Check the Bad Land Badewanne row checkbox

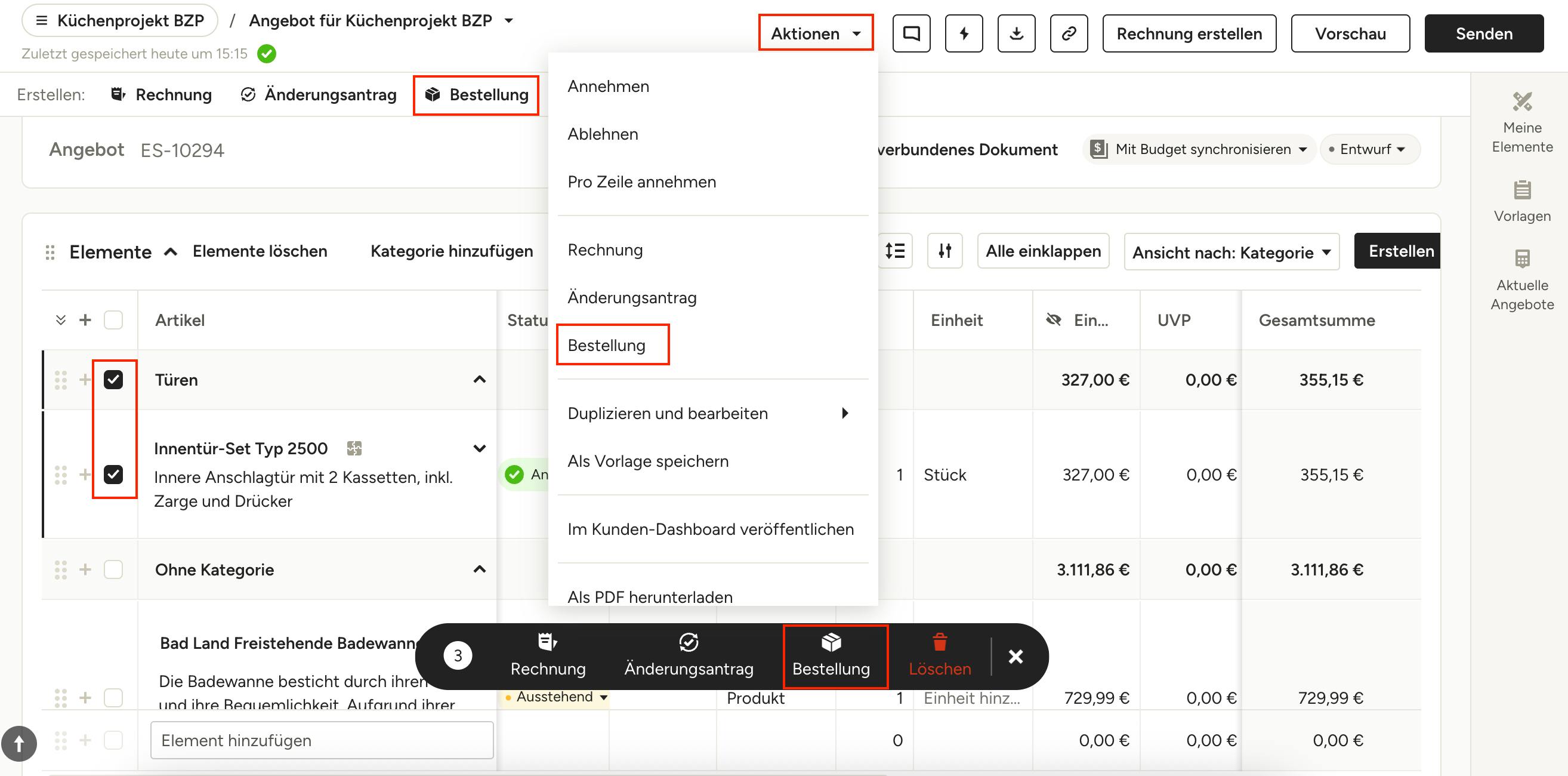[x=113, y=697]
